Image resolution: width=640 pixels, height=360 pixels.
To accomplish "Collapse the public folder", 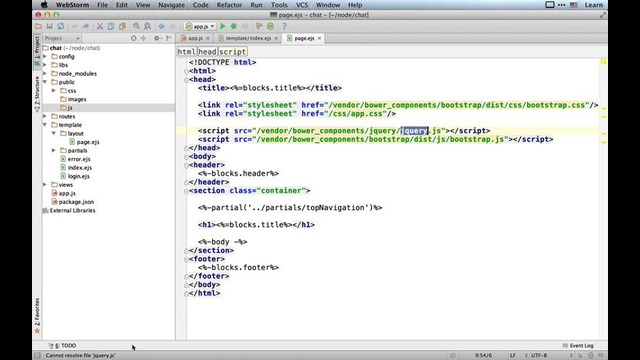I will (x=45, y=82).
